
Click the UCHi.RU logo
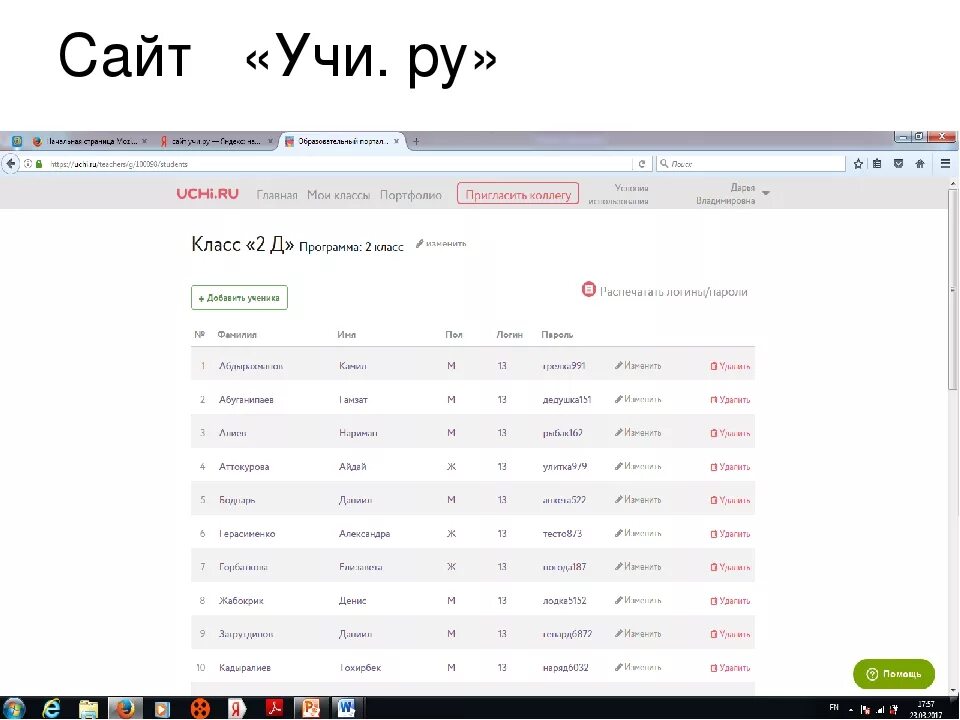click(x=208, y=194)
